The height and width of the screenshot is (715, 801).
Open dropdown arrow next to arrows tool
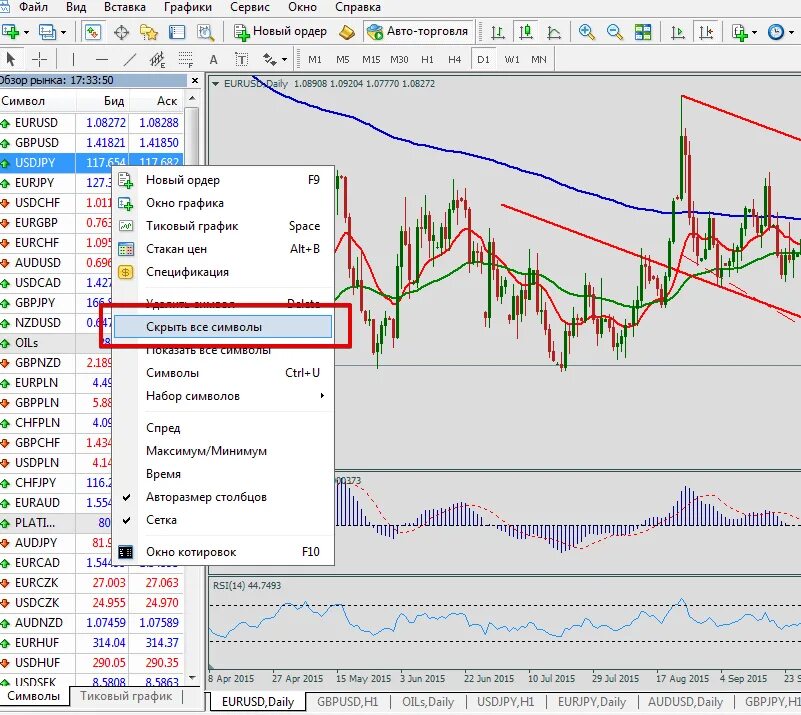(x=284, y=60)
